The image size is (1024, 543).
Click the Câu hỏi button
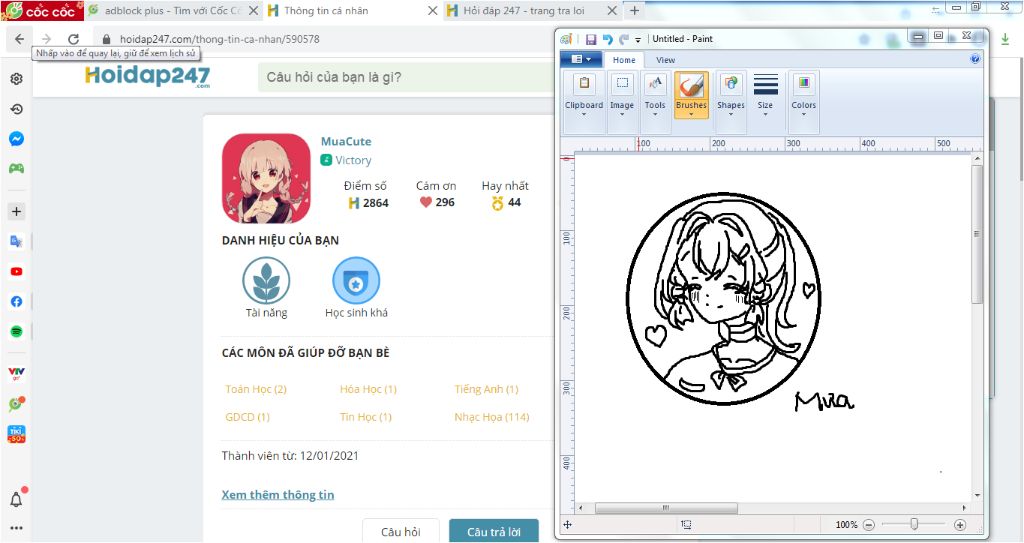[x=400, y=531]
